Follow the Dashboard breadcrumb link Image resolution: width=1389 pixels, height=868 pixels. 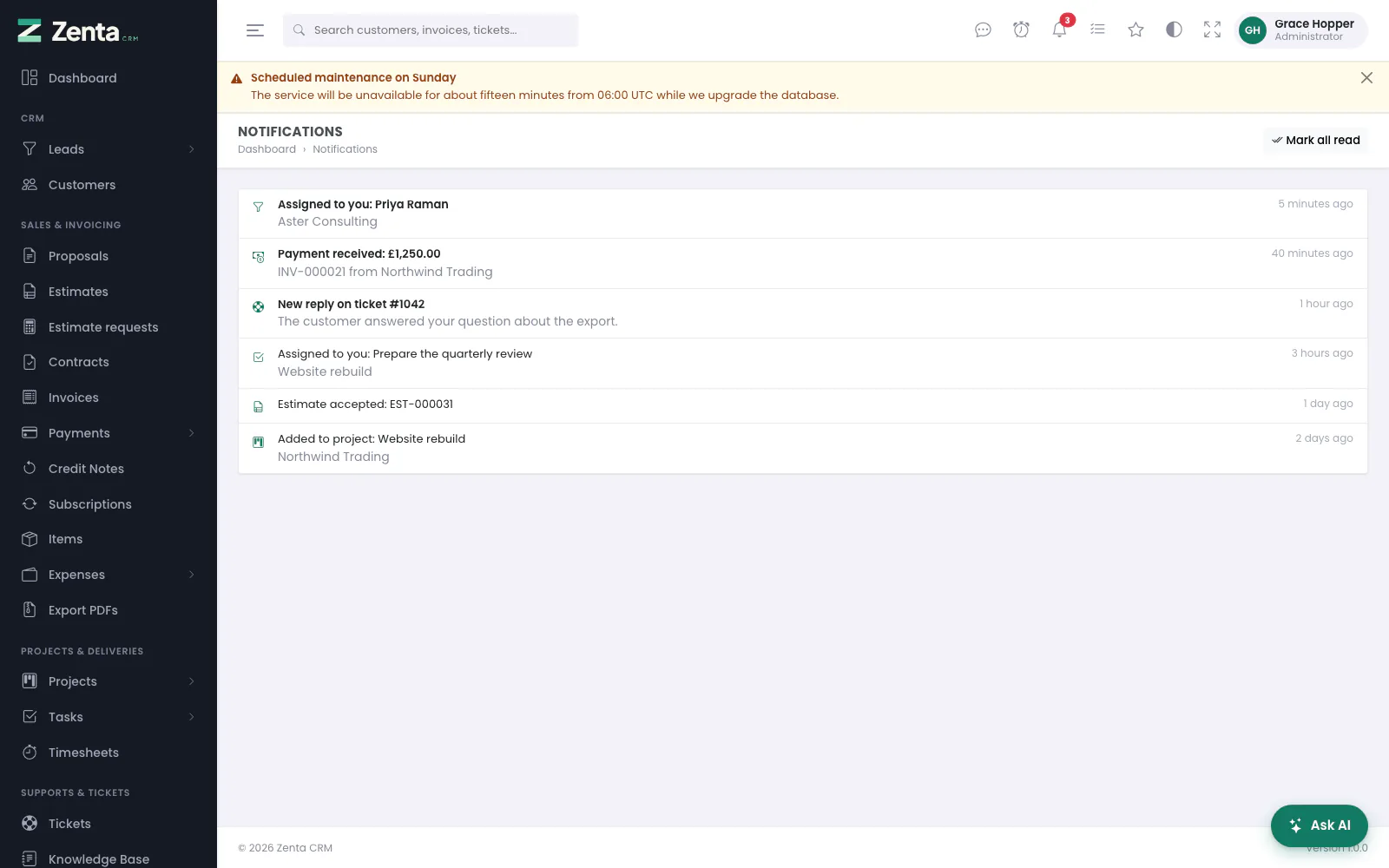pos(267,149)
